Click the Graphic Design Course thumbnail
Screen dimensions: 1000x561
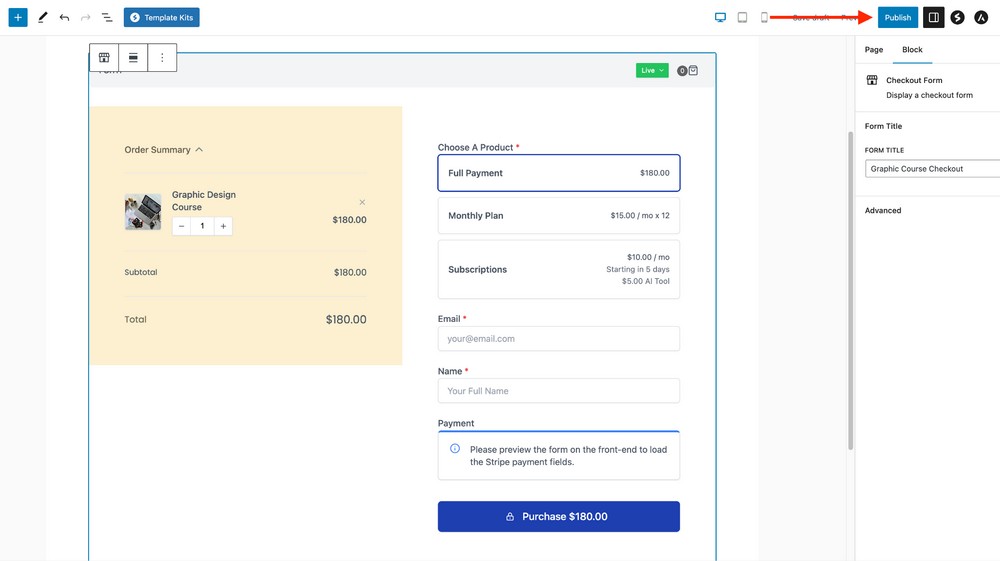coord(143,212)
